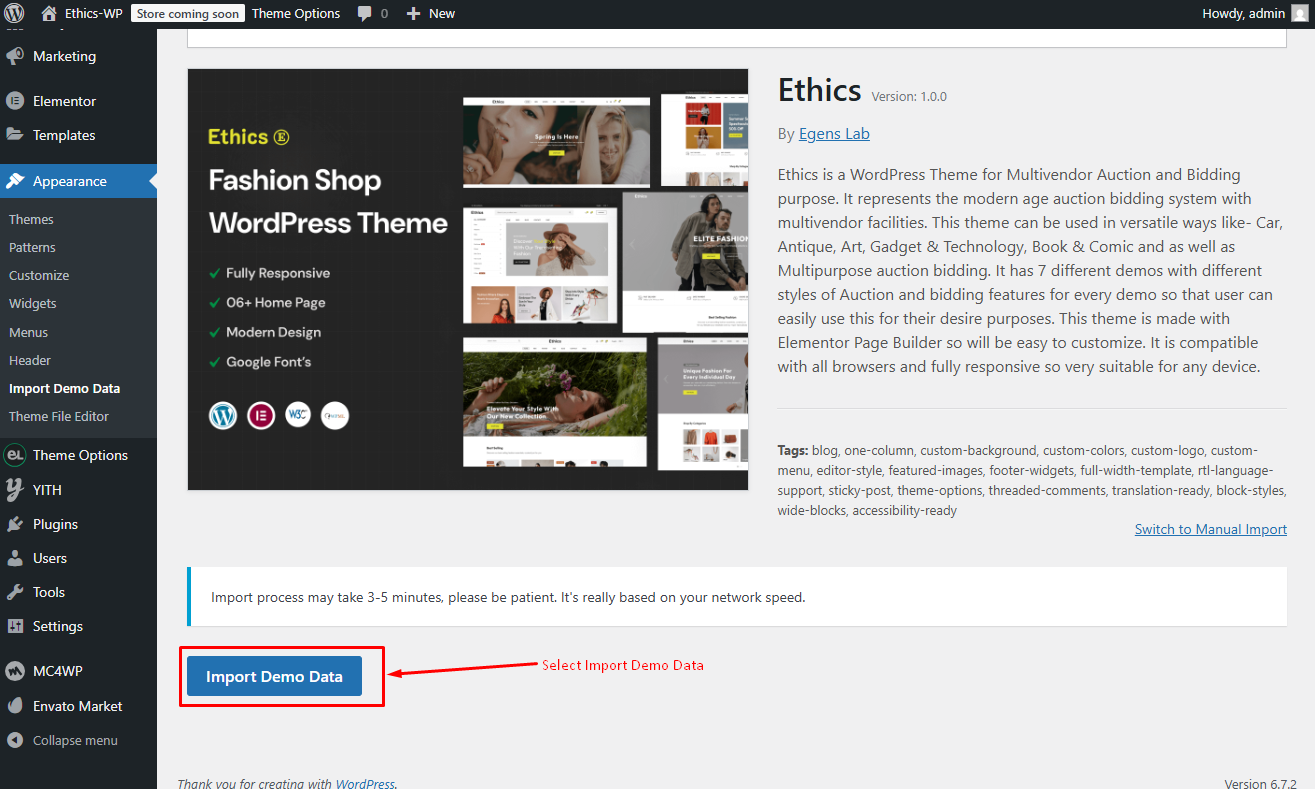Go to the Patterns submenu
Screen dimensions: 1315x789
(x=32, y=247)
